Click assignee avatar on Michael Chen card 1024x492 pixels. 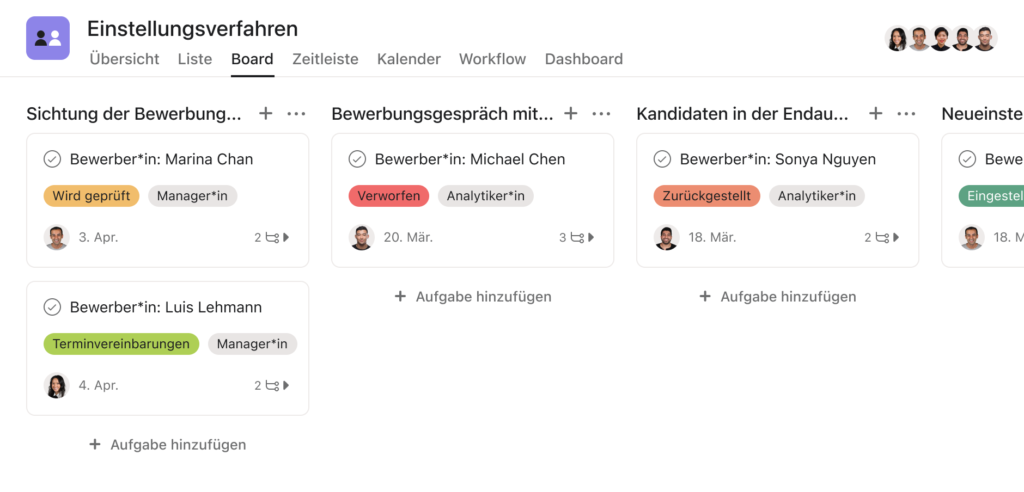point(361,238)
